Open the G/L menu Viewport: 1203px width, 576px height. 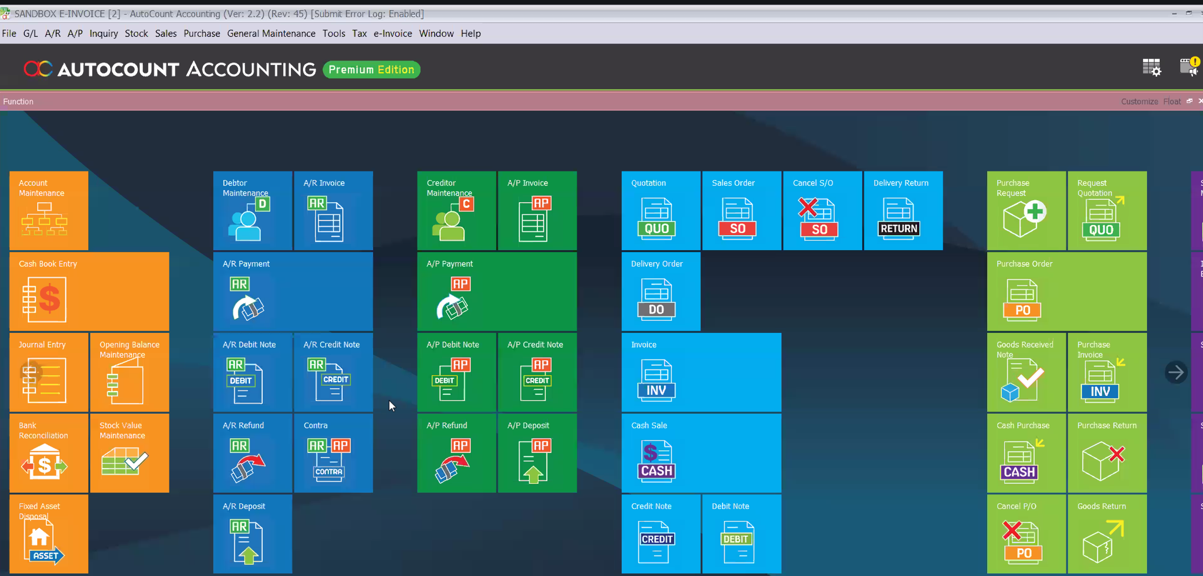tap(31, 33)
